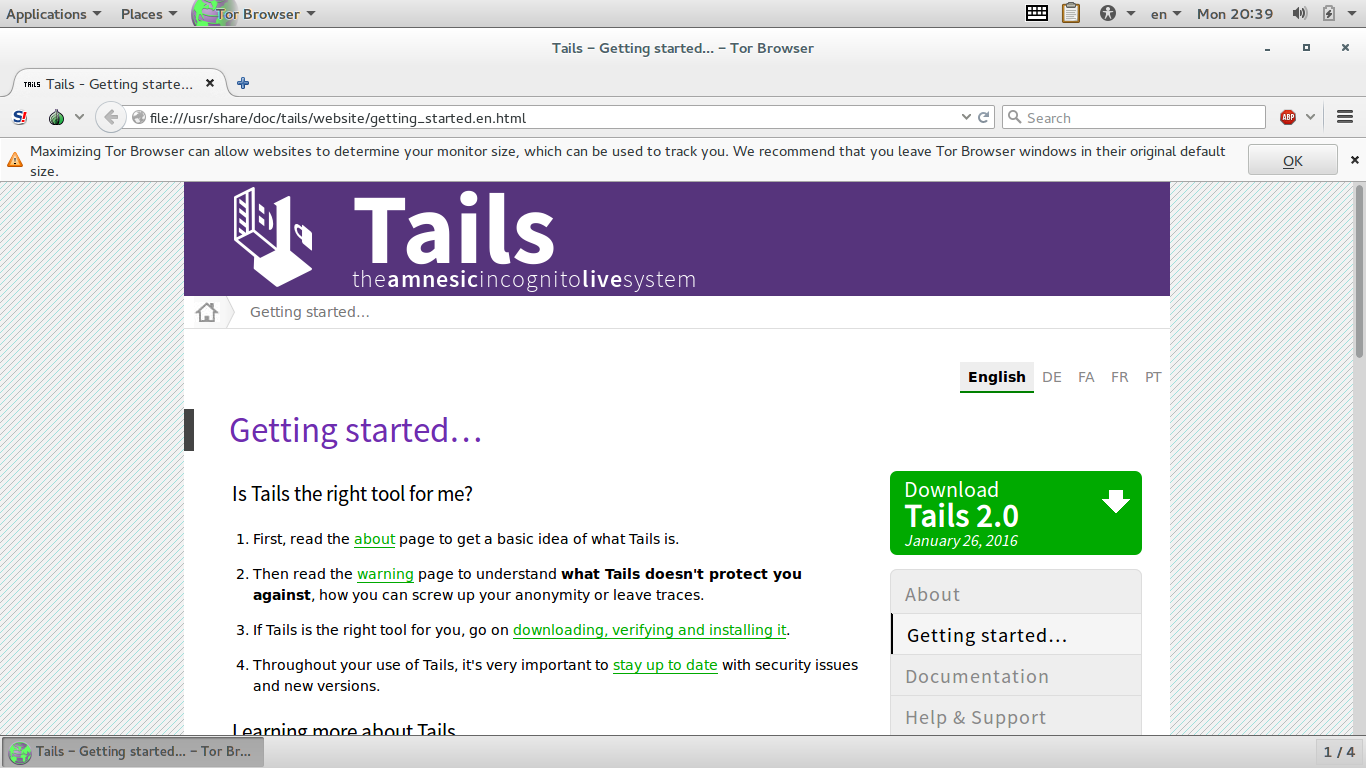Click the on-screen keyboard icon in top bar

pyautogui.click(x=1037, y=13)
